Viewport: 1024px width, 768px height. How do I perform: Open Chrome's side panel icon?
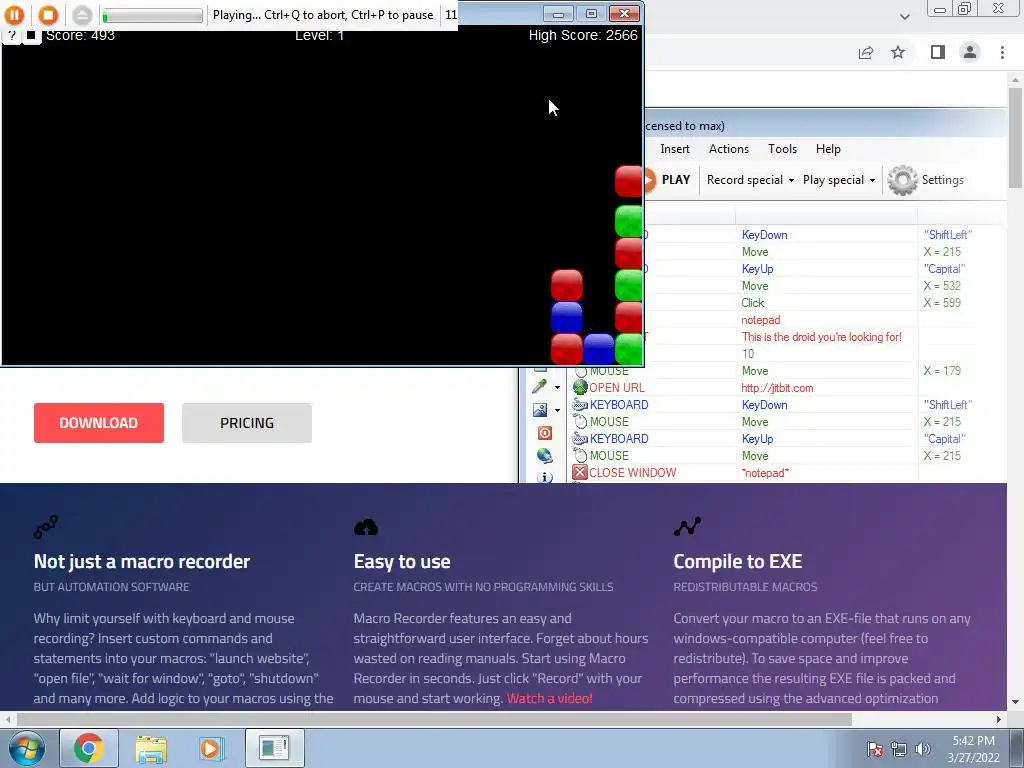coord(938,52)
